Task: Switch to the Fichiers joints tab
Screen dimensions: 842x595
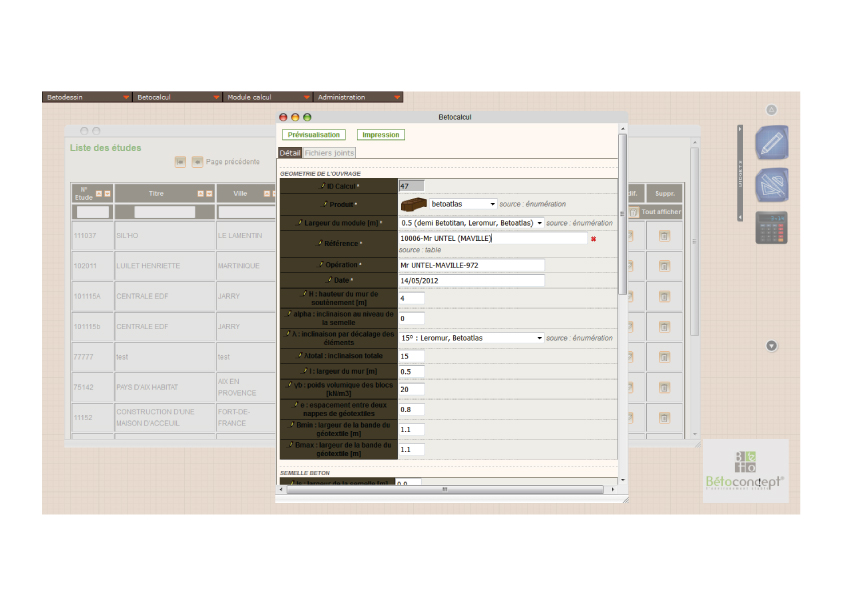Action: pos(329,153)
